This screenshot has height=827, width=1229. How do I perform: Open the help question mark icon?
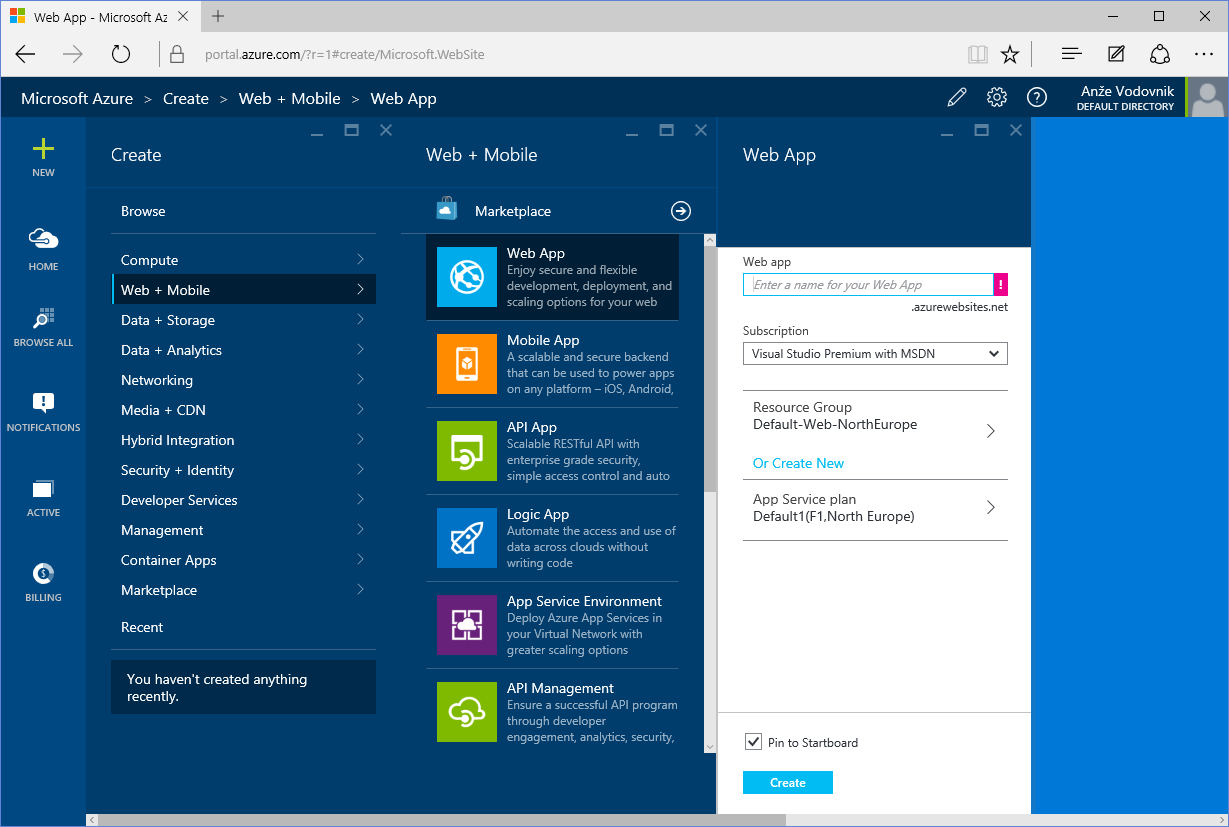click(1037, 97)
